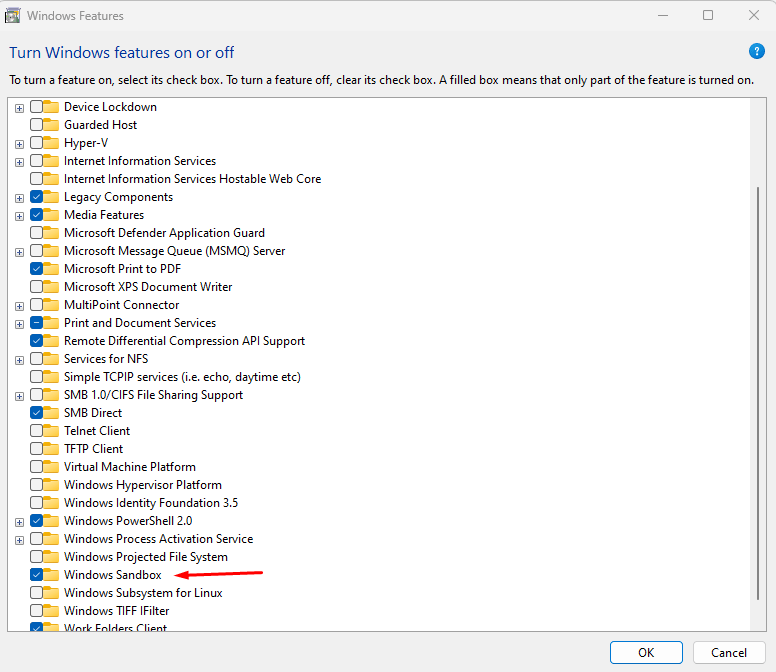The image size is (776, 672).
Task: Minimize the Windows Features window
Action: coord(663,15)
